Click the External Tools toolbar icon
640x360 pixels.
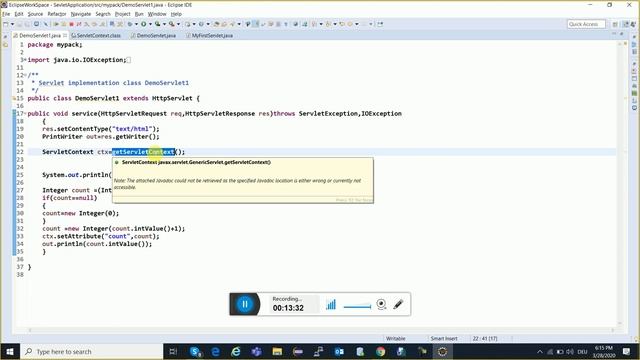coord(172,24)
